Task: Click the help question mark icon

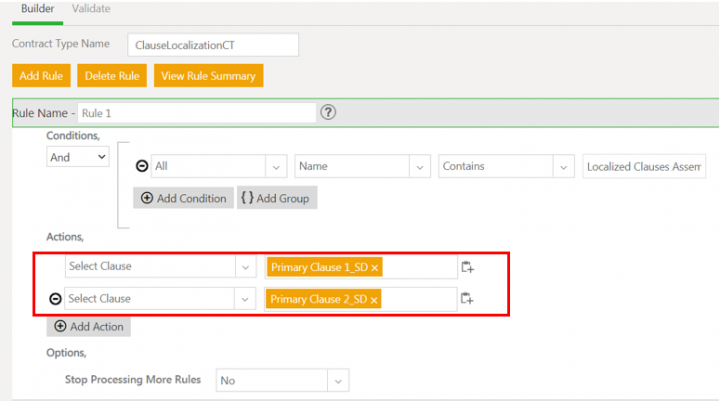Action: pyautogui.click(x=328, y=113)
